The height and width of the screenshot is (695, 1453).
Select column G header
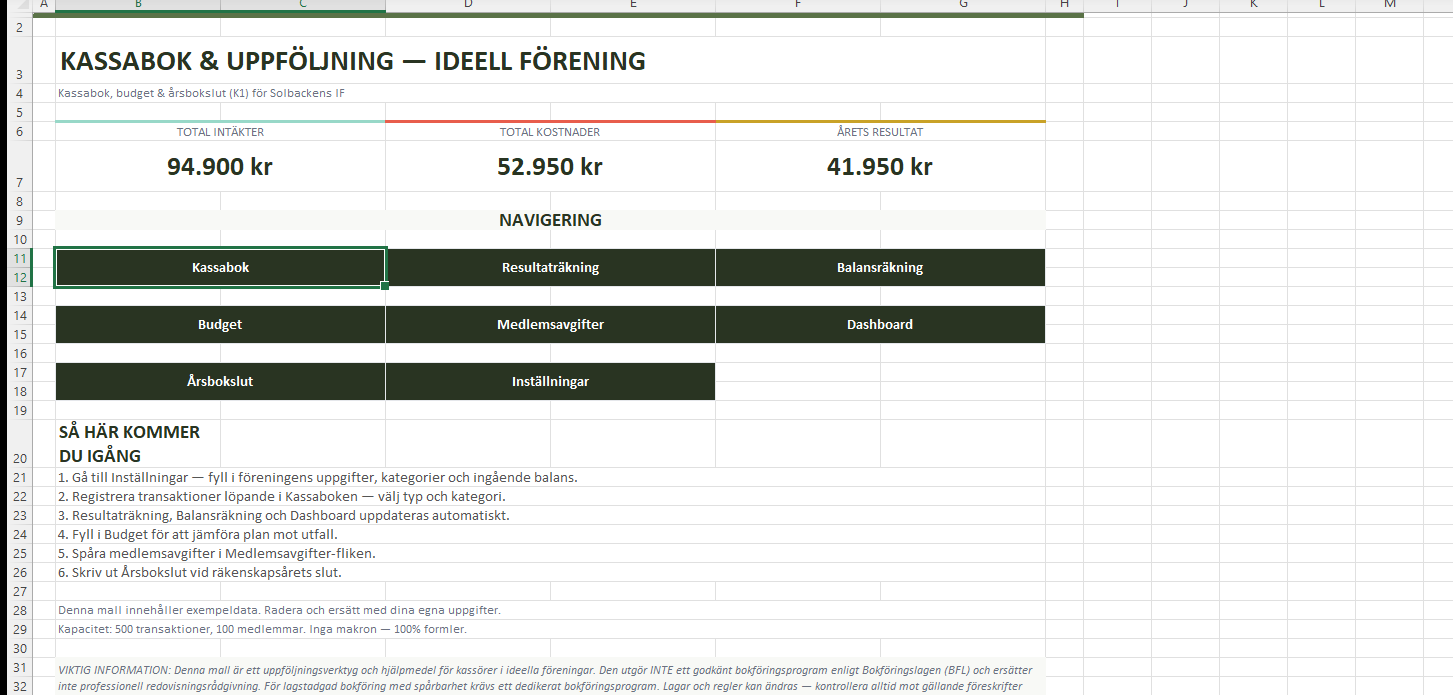(962, 5)
